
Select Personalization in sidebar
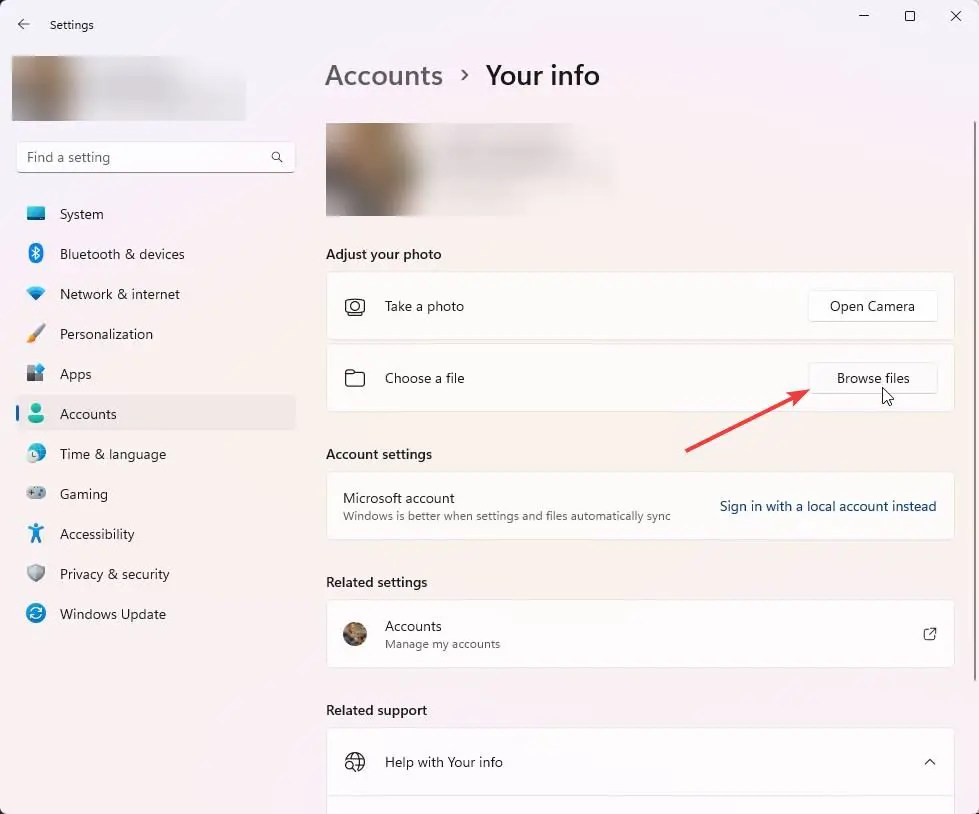point(156,333)
